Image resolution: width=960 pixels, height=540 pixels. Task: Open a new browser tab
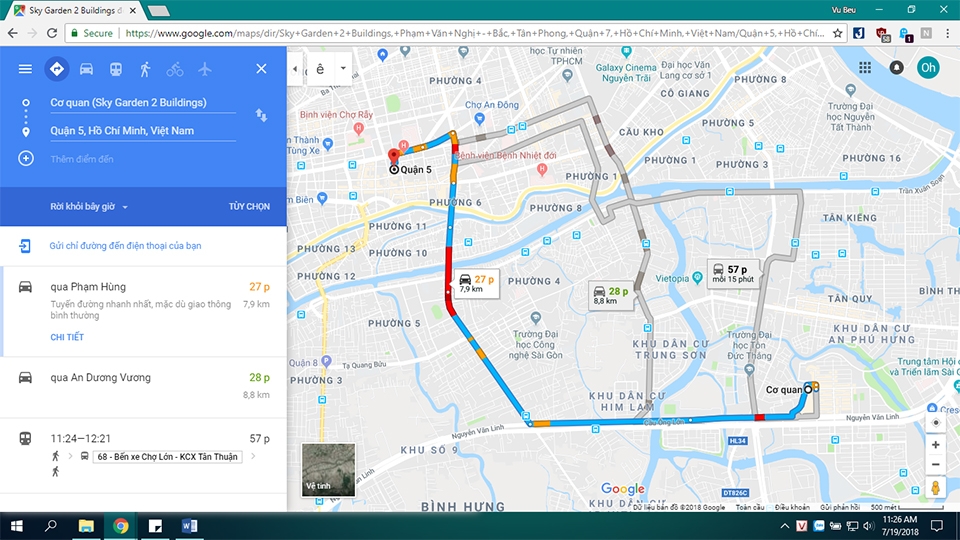click(158, 11)
